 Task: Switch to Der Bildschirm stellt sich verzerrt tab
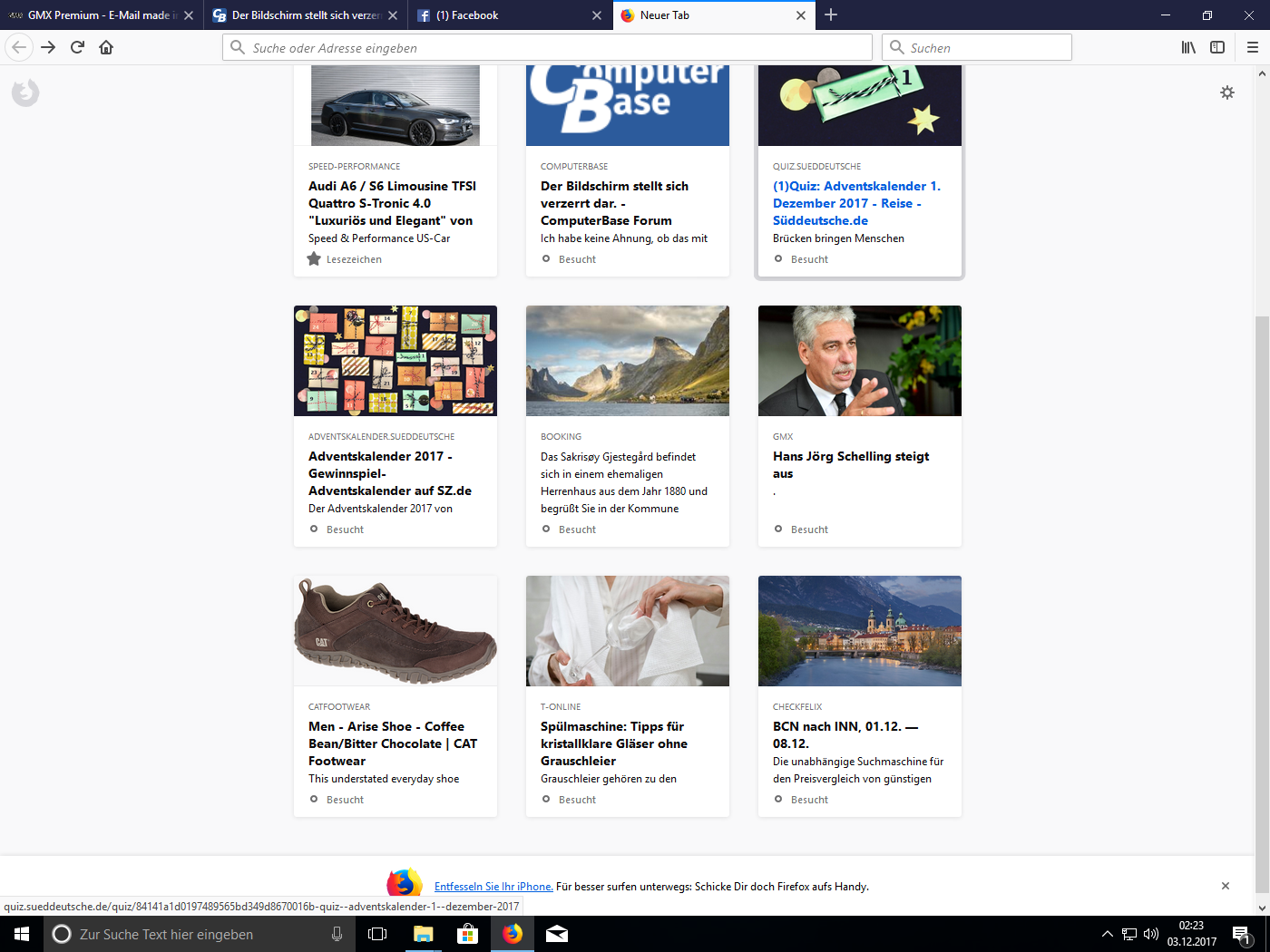coord(305,15)
